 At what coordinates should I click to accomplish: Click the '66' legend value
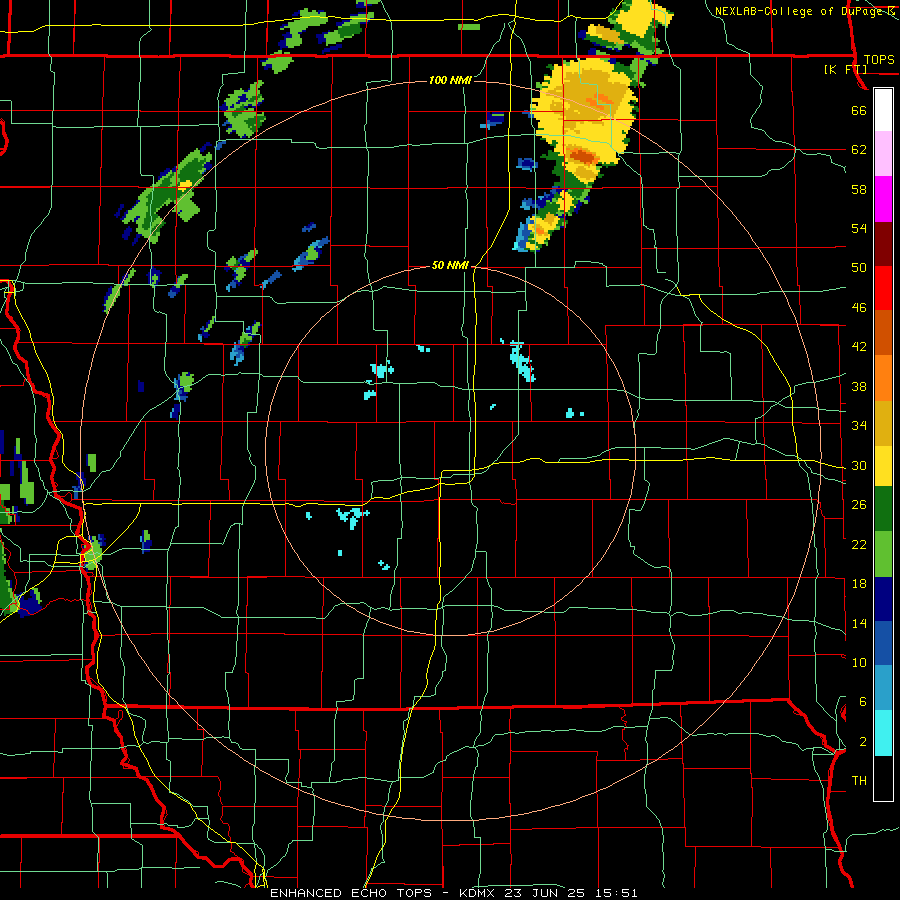click(859, 110)
